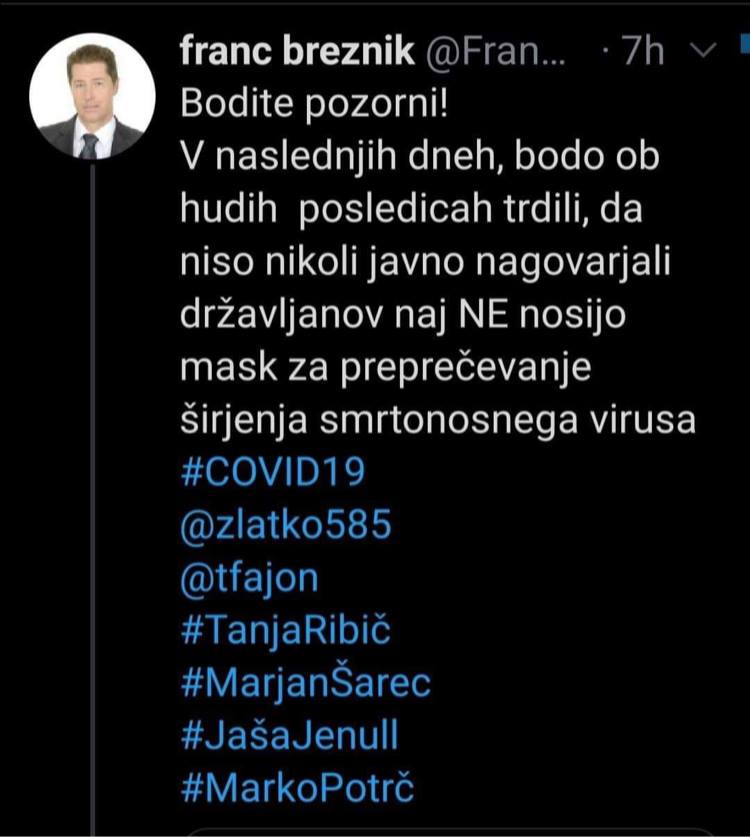Open the #MarjanŠarec hashtag
The height and width of the screenshot is (838, 750).
[x=306, y=684]
